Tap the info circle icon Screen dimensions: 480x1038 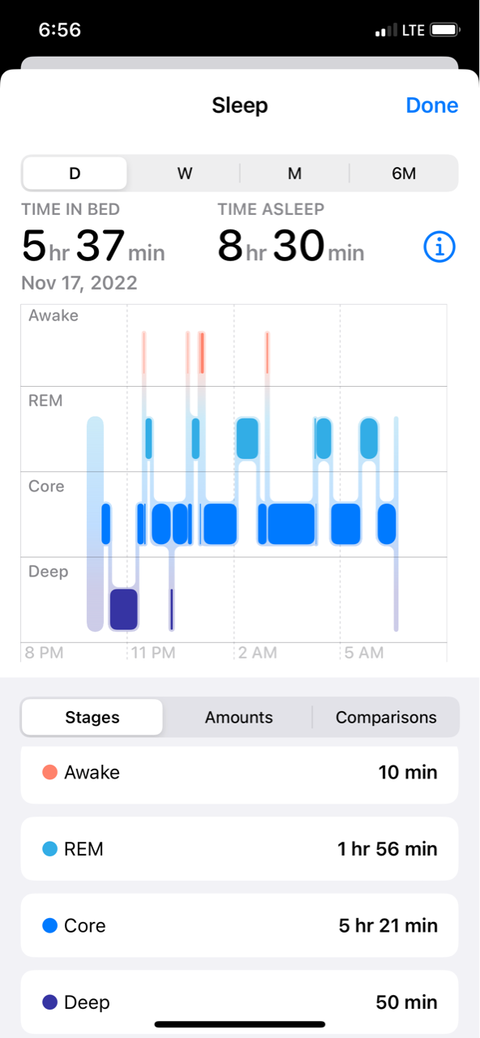pyautogui.click(x=440, y=247)
